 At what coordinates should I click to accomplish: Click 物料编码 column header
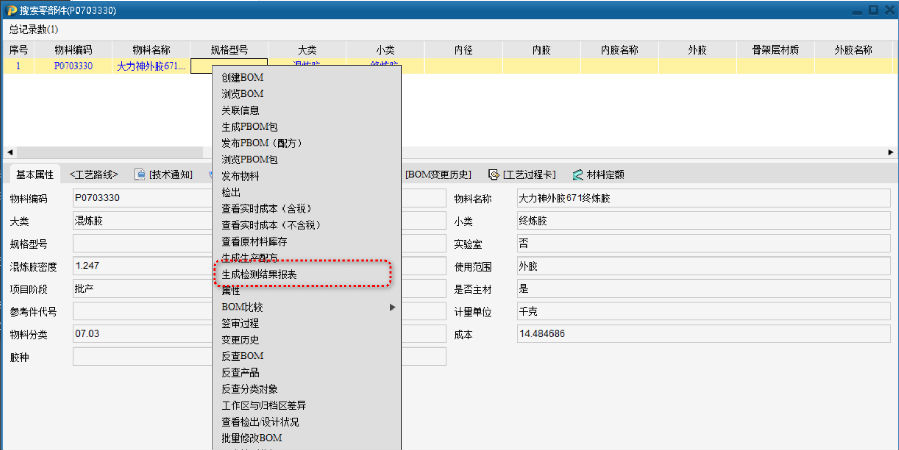[73, 50]
